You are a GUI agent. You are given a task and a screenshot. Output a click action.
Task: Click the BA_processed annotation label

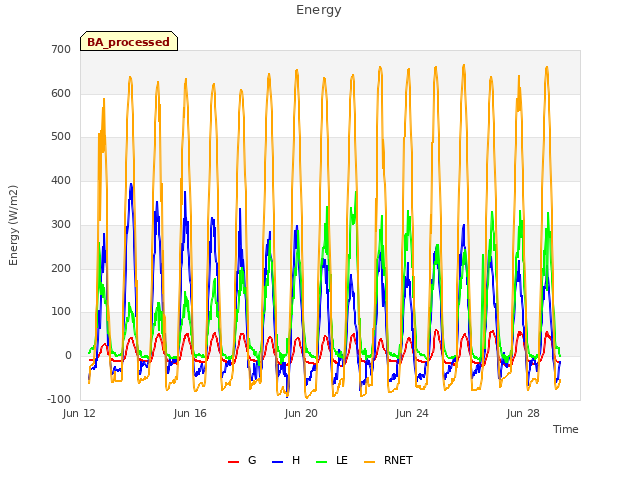click(129, 41)
